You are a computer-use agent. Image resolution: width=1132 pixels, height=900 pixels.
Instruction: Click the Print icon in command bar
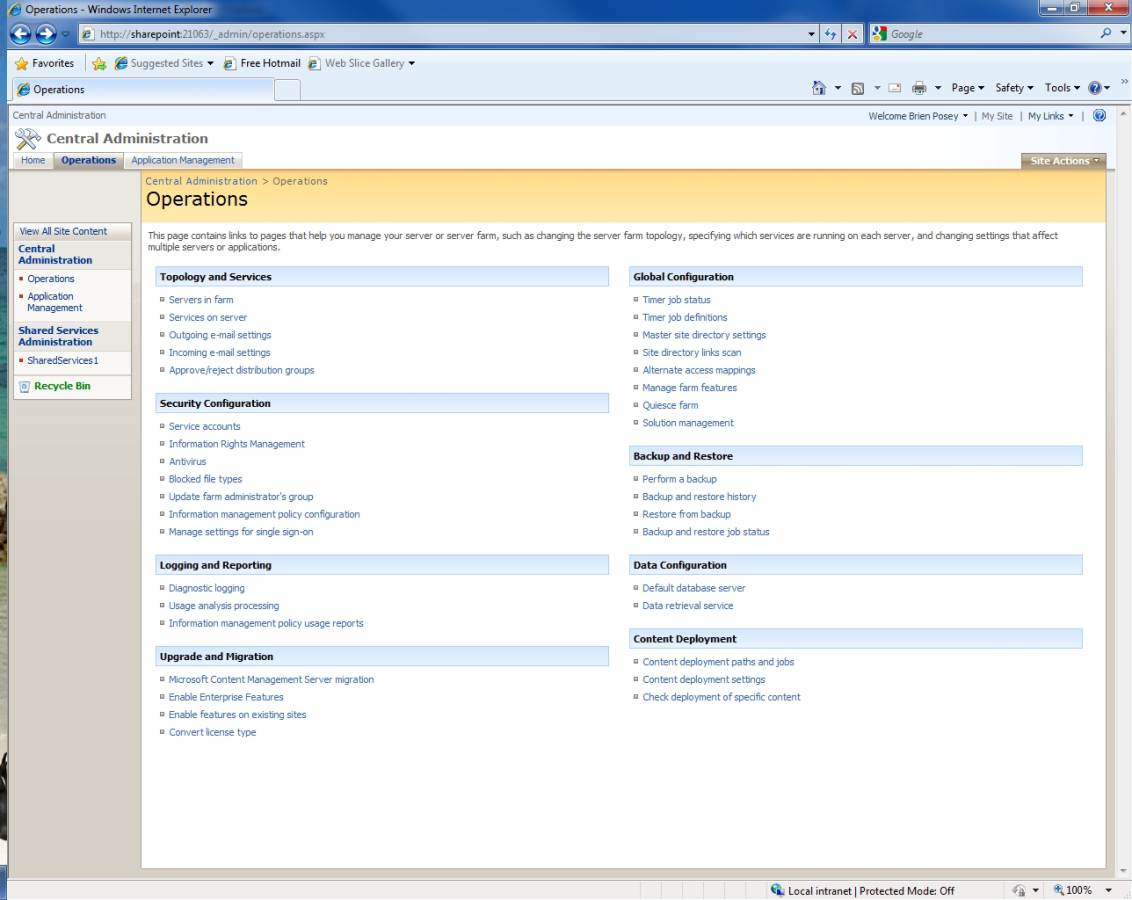(918, 88)
